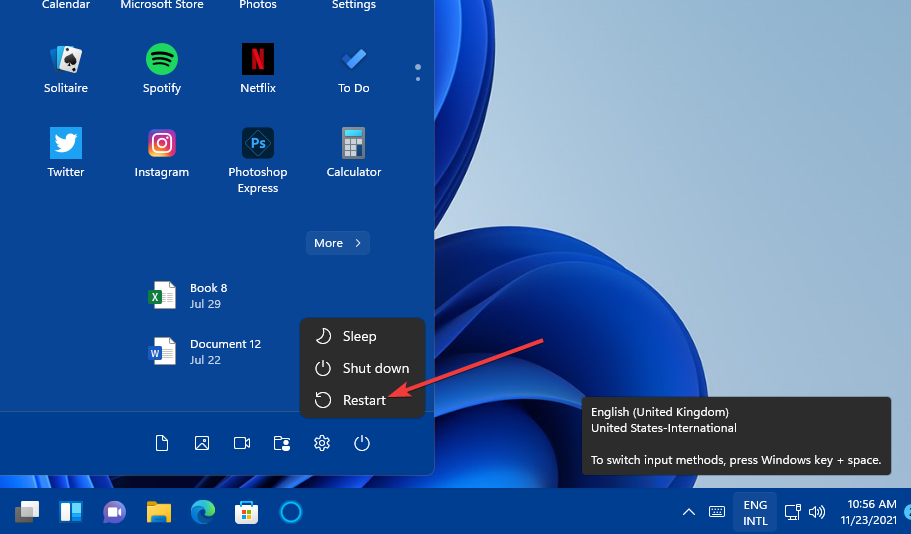
Task: Switch input language ENG INTL
Action: (755, 512)
